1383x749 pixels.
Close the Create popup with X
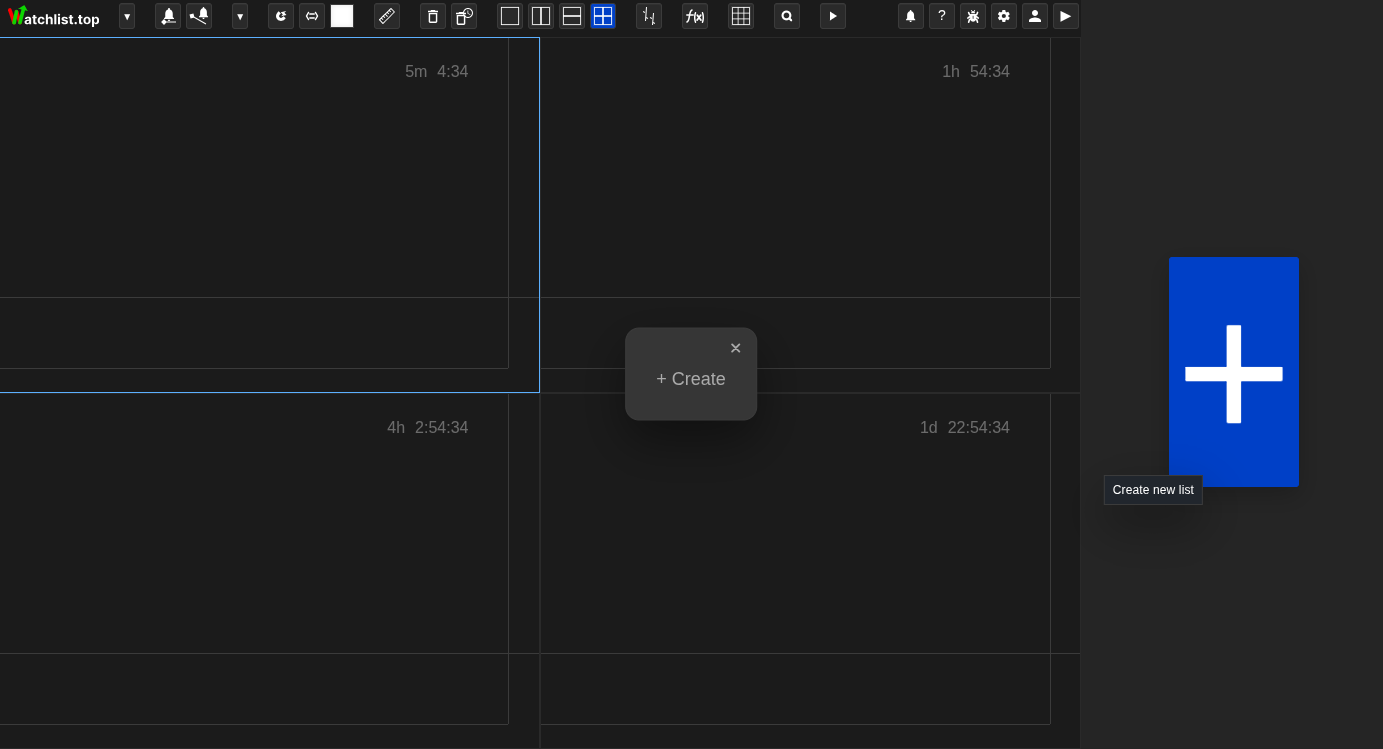click(736, 348)
